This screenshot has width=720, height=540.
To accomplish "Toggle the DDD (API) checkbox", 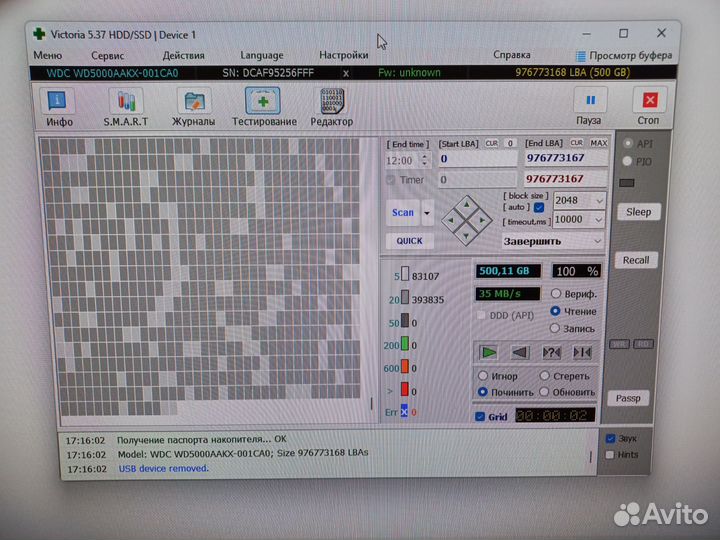I will coord(481,315).
